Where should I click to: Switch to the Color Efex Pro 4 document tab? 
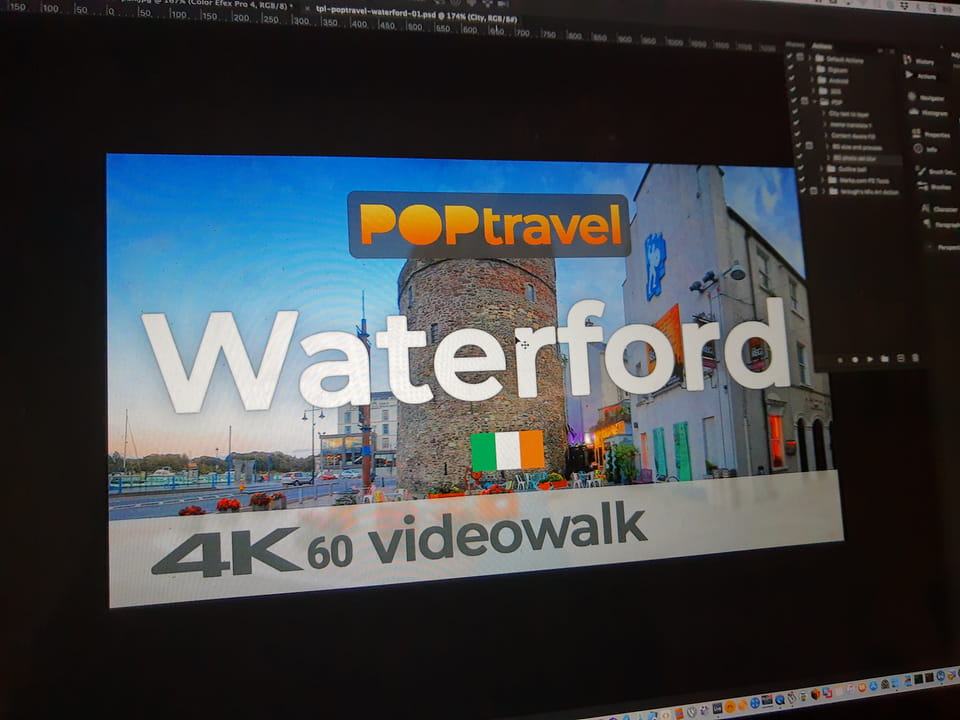click(230, 4)
